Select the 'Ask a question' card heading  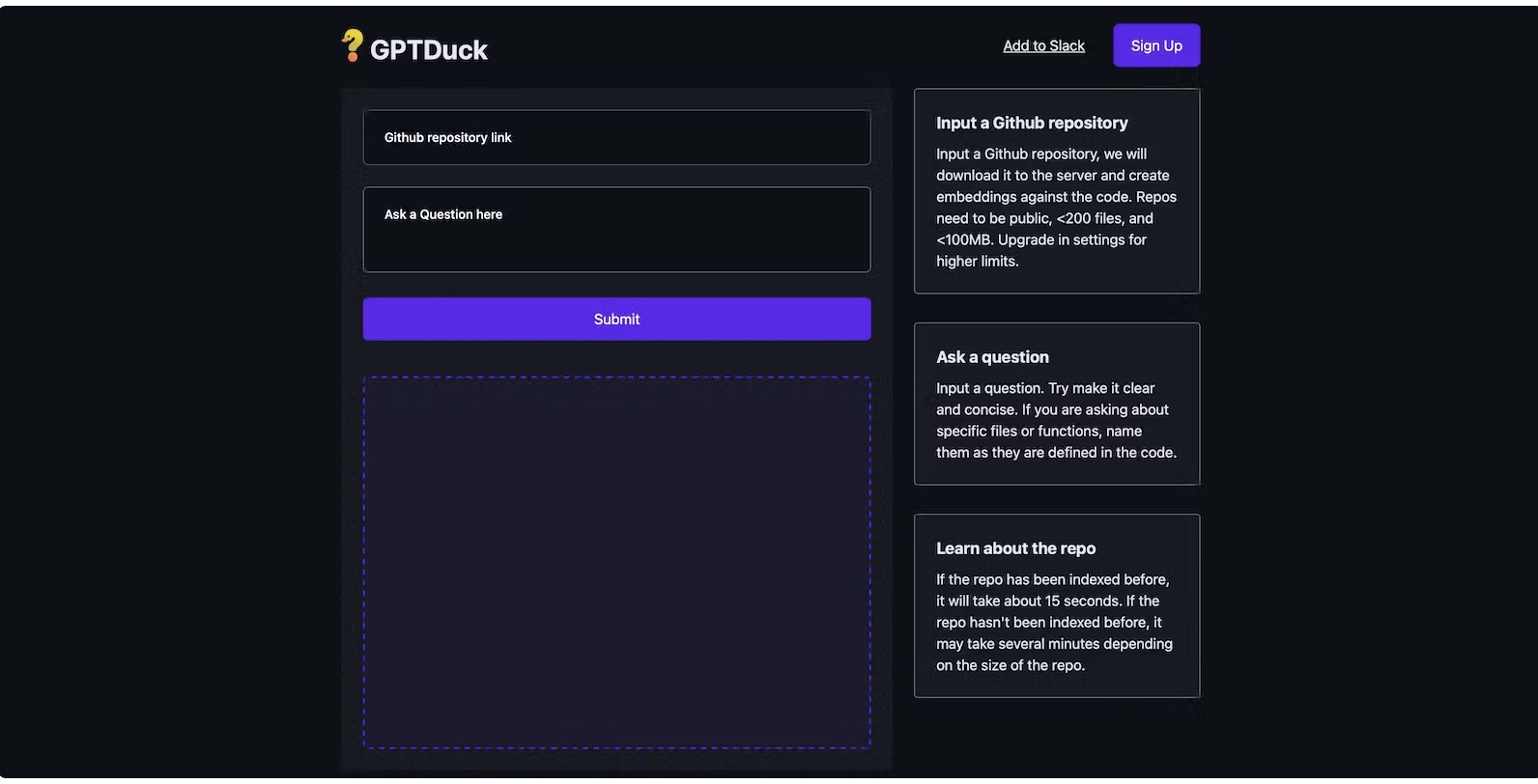992,357
